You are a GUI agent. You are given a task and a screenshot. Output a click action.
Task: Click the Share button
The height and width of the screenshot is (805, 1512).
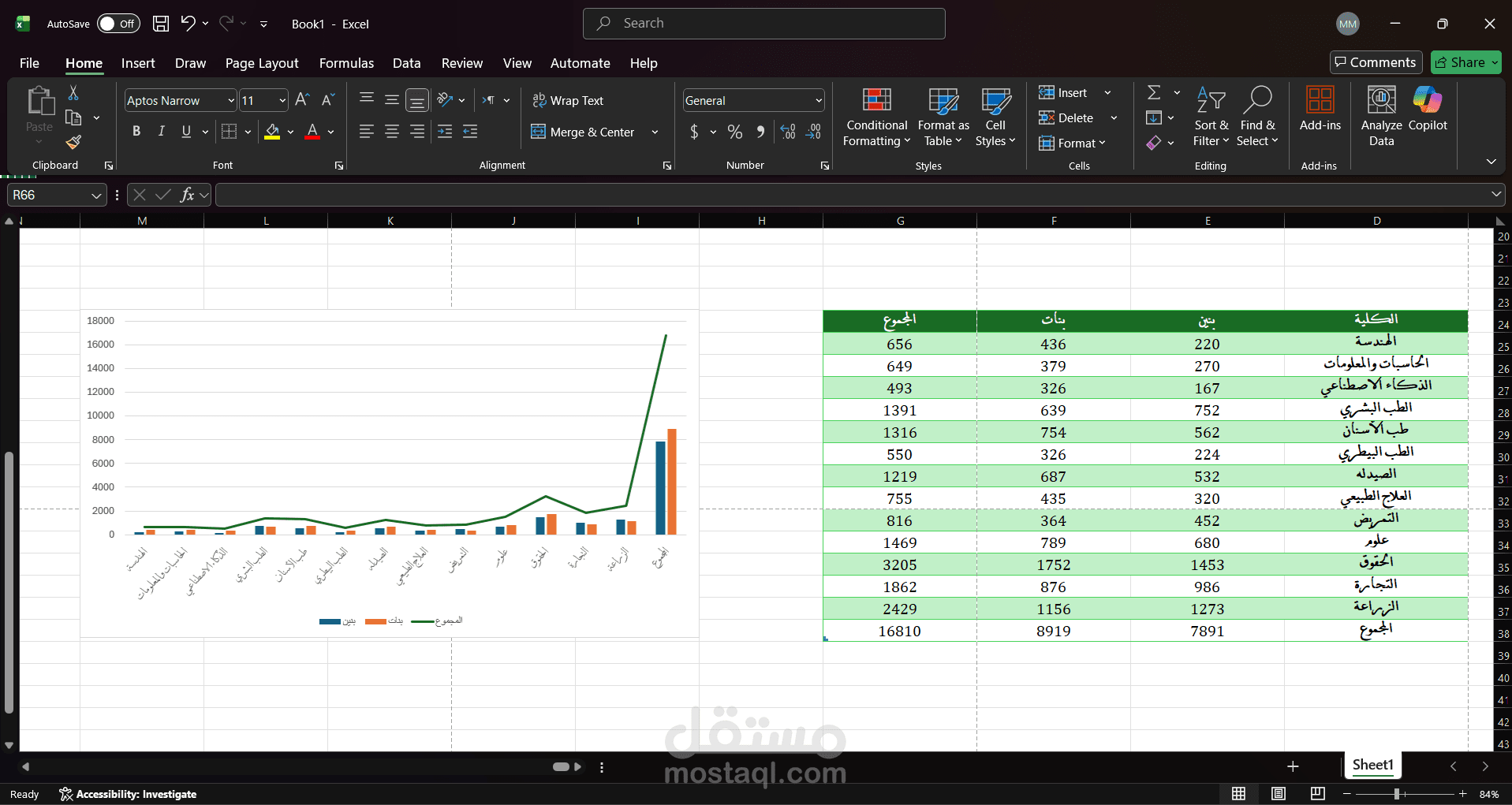pos(1466,62)
